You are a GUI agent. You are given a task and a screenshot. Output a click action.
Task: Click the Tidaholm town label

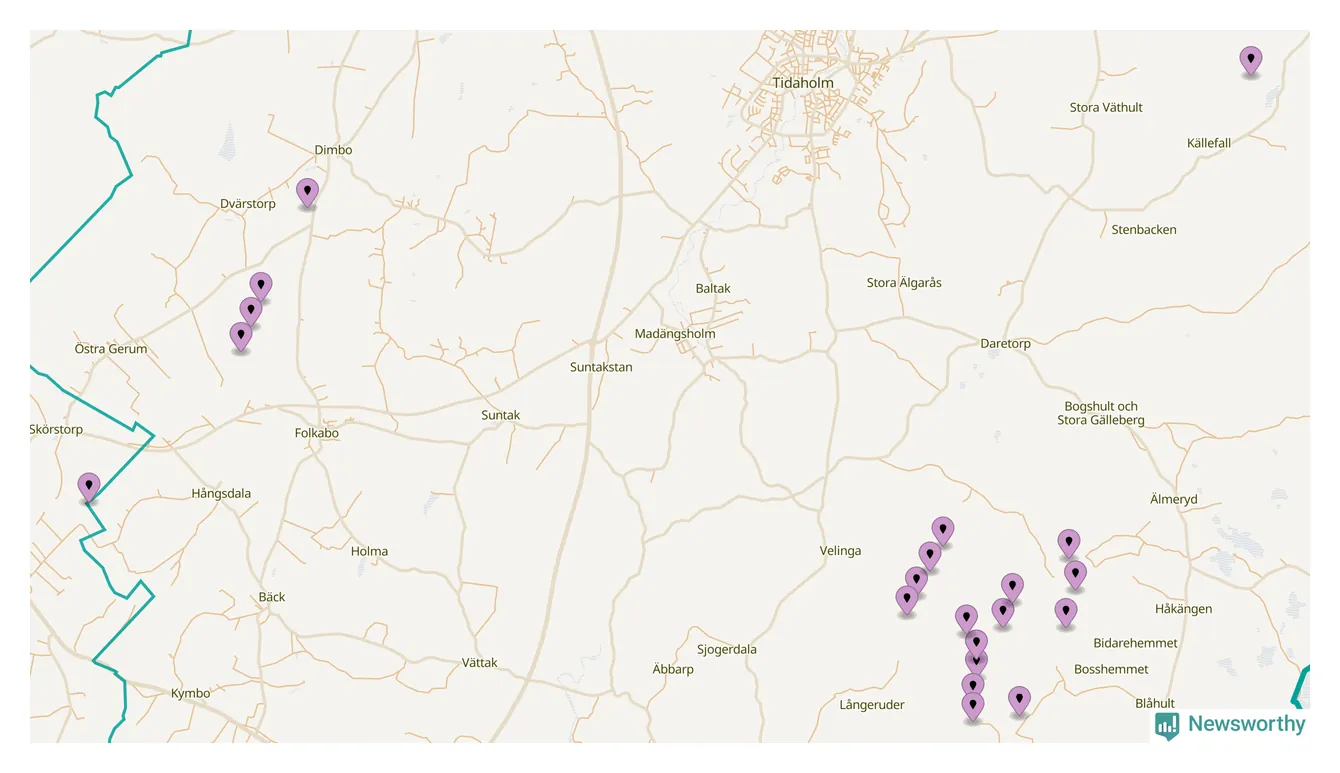(803, 83)
